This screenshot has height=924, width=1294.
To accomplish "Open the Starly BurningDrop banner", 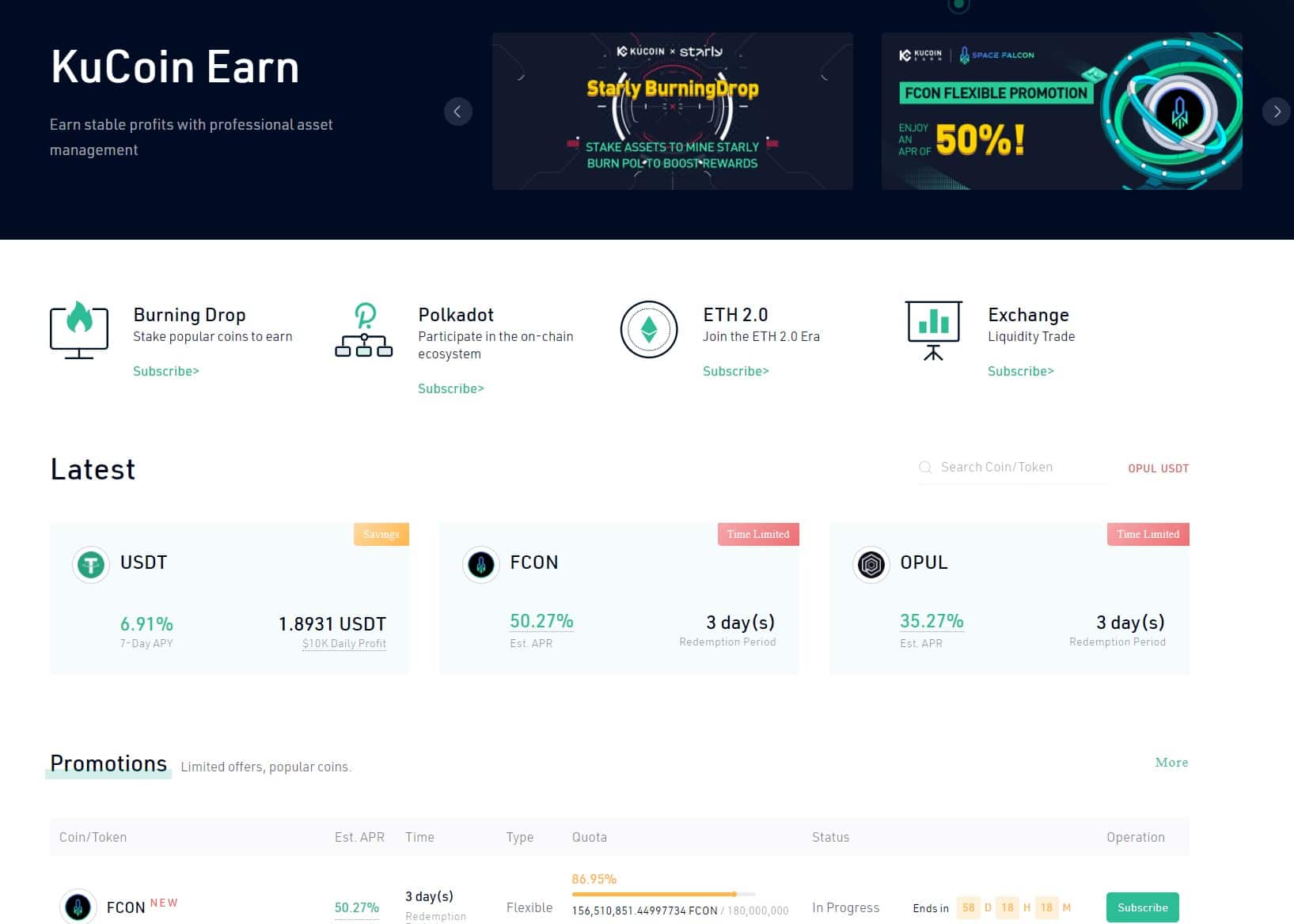I will (x=672, y=112).
